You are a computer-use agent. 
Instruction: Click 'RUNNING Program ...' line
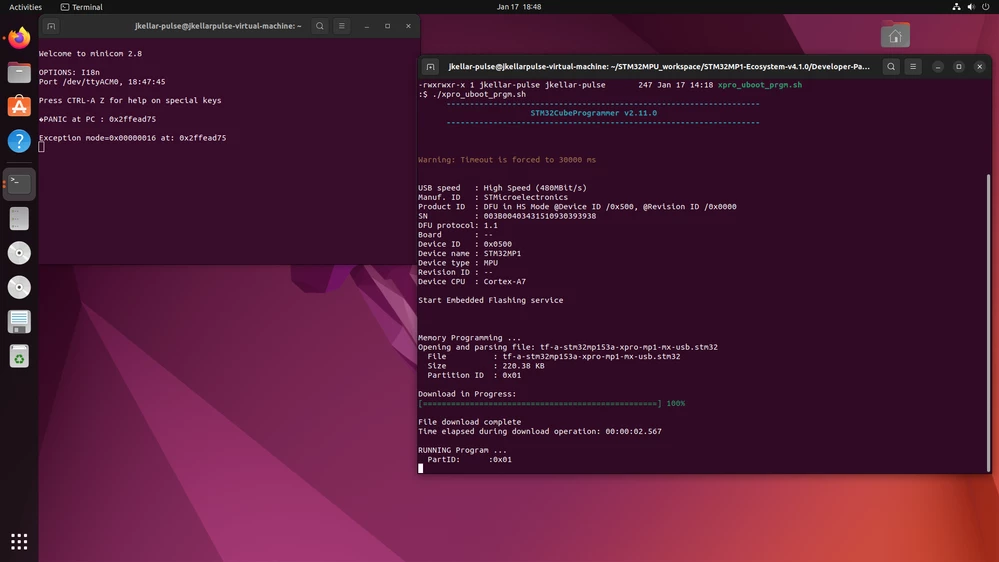463,450
